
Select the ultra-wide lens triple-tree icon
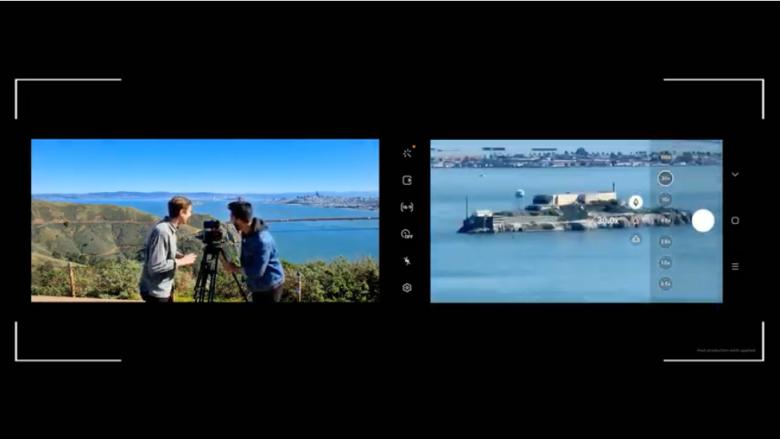click(x=636, y=240)
